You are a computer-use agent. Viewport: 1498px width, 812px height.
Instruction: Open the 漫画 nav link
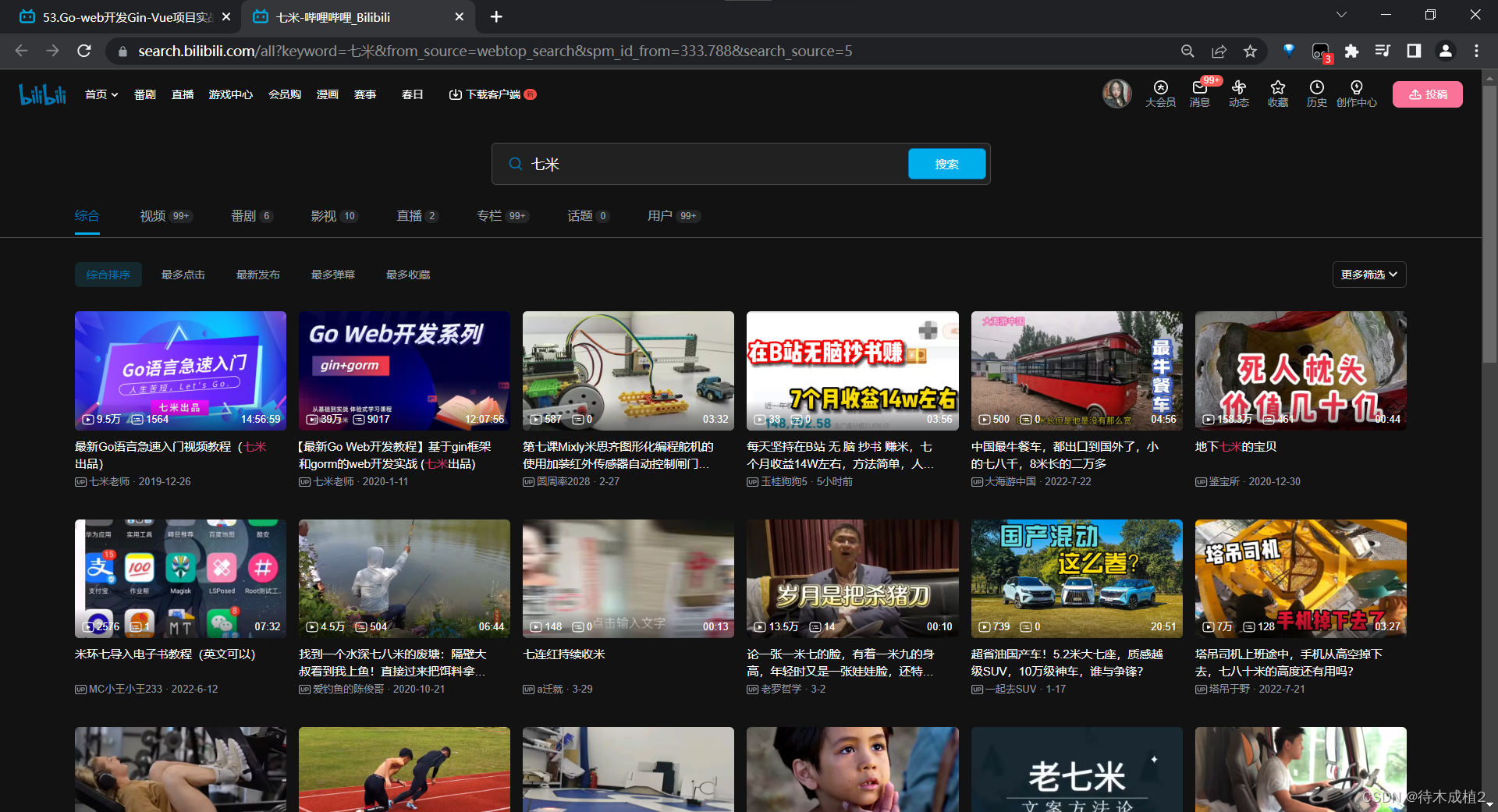click(x=328, y=94)
